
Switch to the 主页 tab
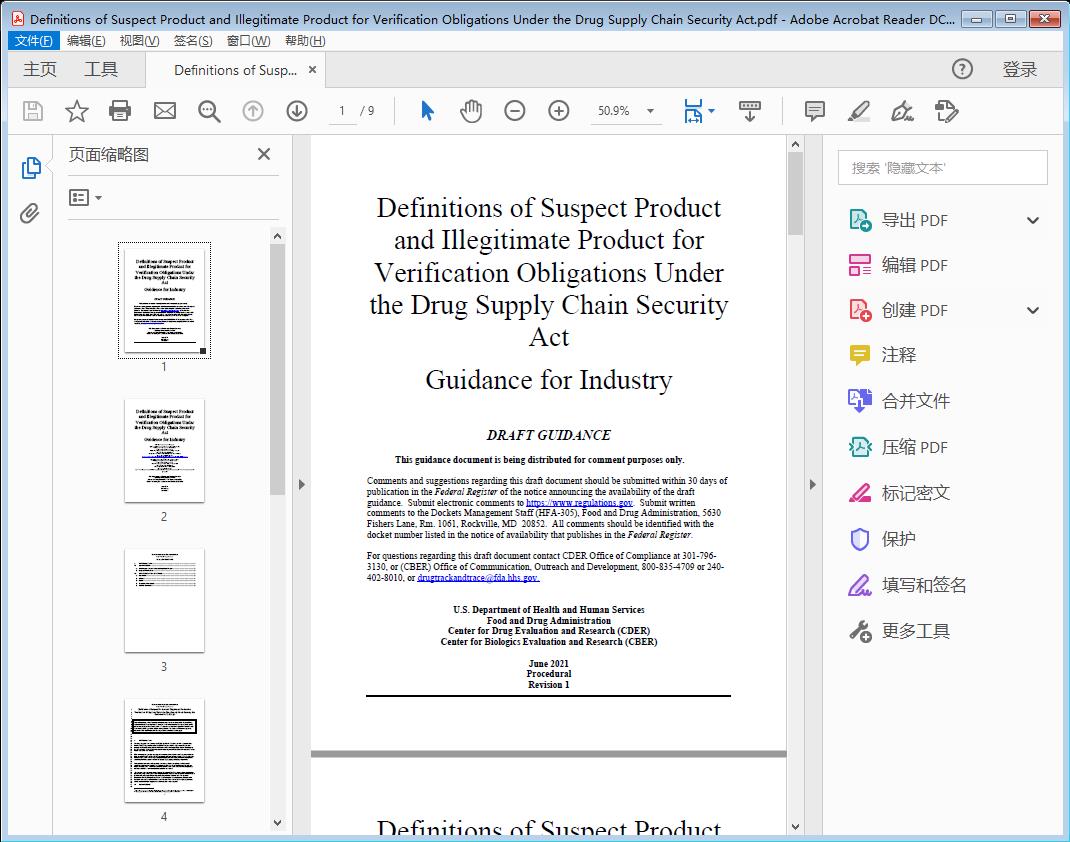[x=40, y=70]
